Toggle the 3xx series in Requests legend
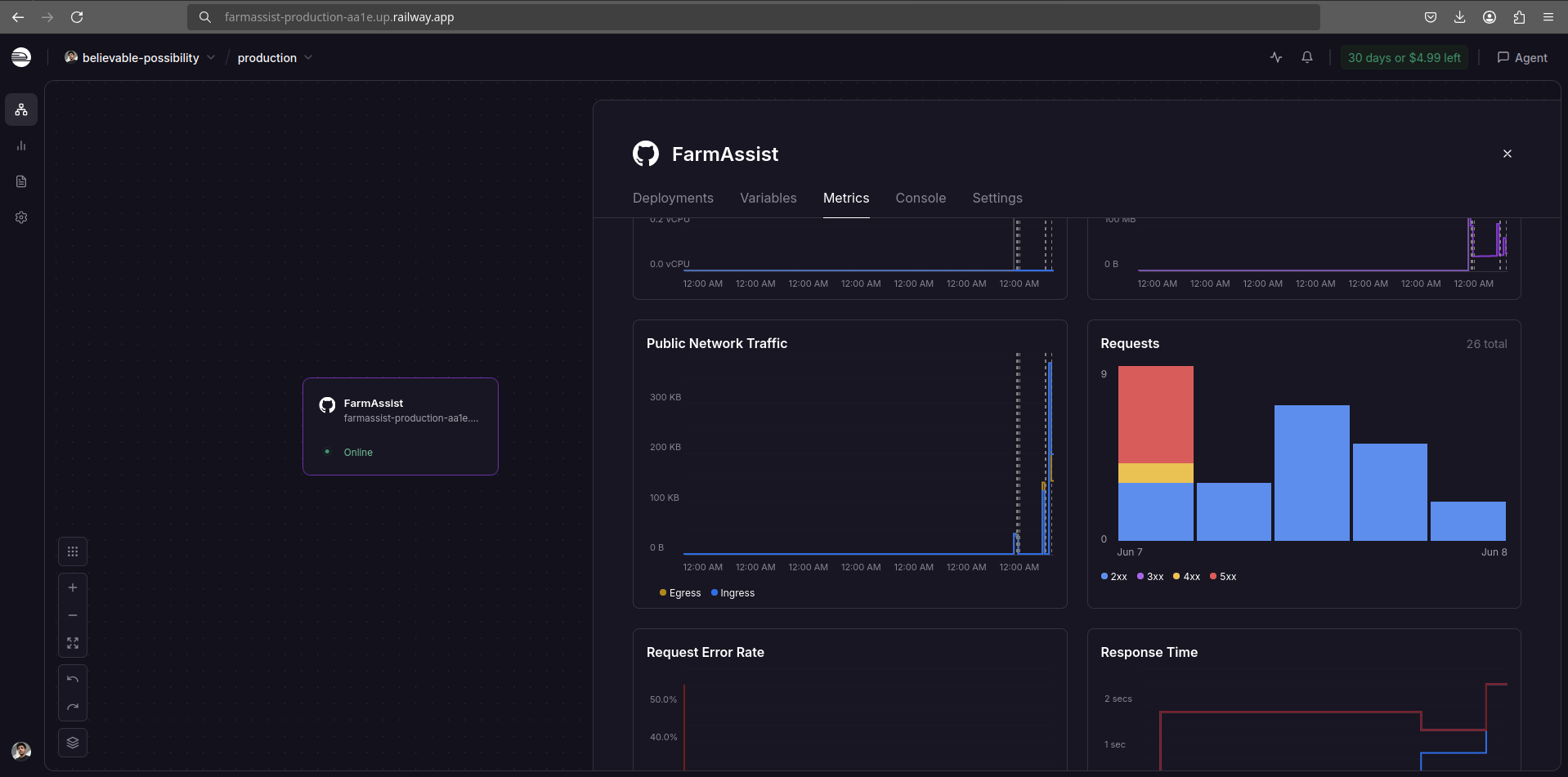This screenshot has width=1568, height=777. [x=1150, y=577]
